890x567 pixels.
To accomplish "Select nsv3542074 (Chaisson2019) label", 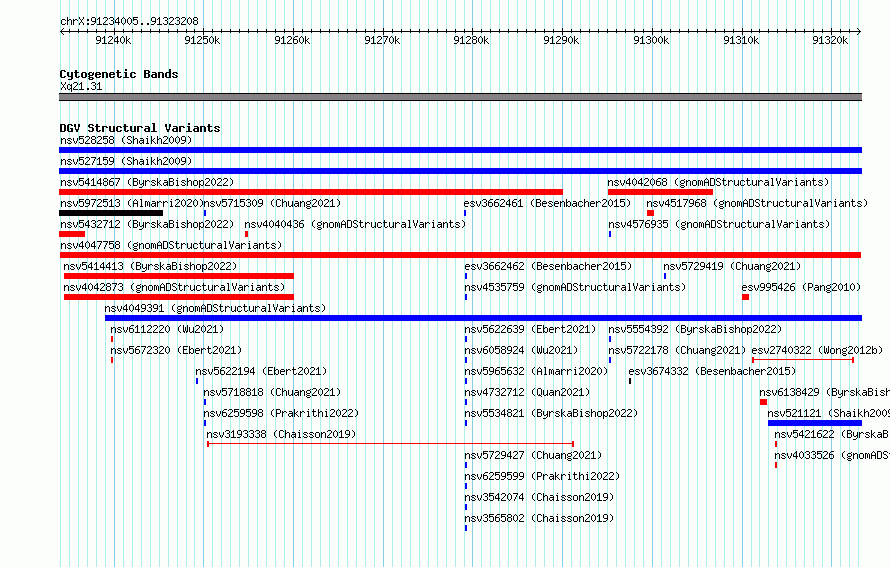I will pos(539,497).
